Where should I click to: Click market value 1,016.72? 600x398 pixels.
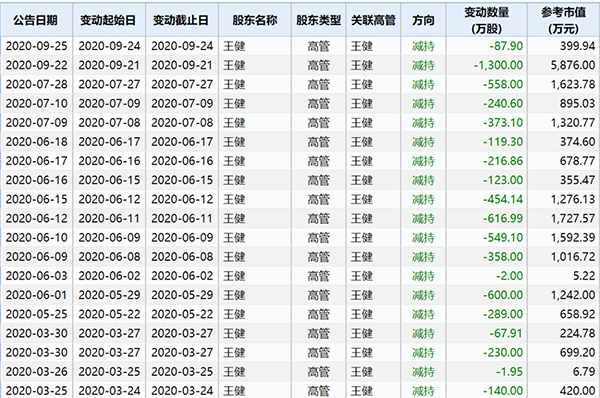[x=573, y=257]
